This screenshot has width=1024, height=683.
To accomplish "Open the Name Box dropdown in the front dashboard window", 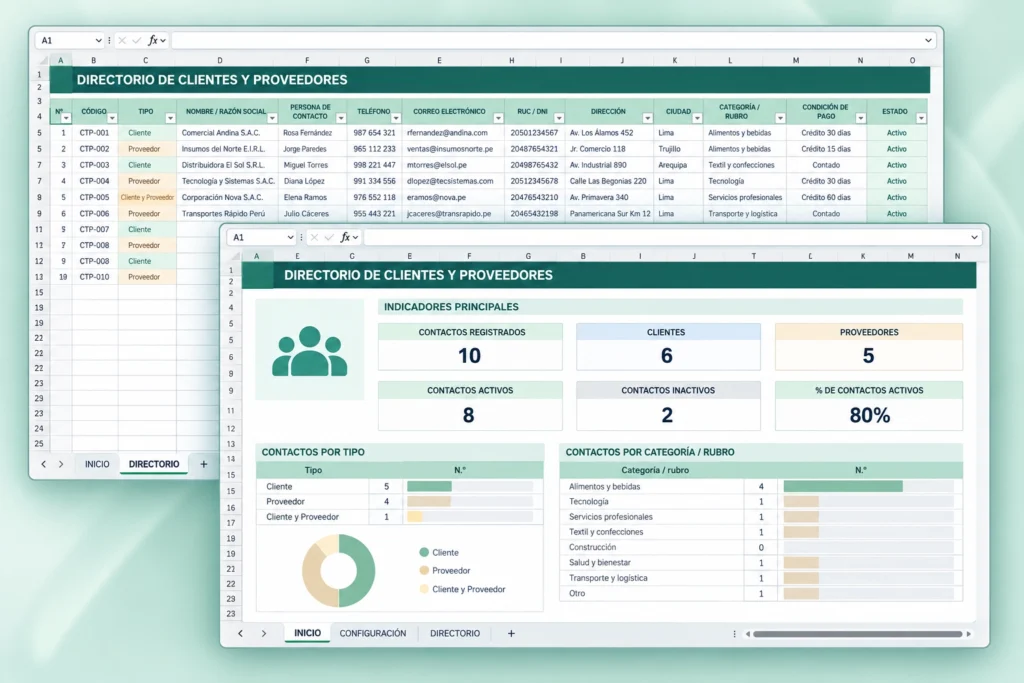I will tap(290, 237).
